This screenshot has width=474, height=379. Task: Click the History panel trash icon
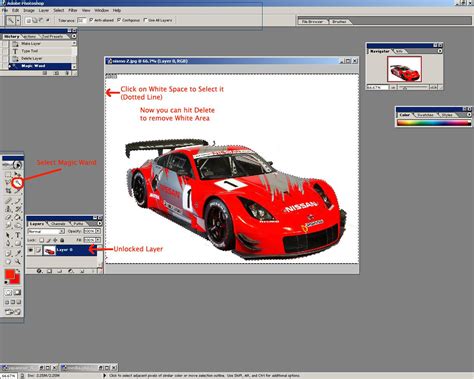[68, 73]
